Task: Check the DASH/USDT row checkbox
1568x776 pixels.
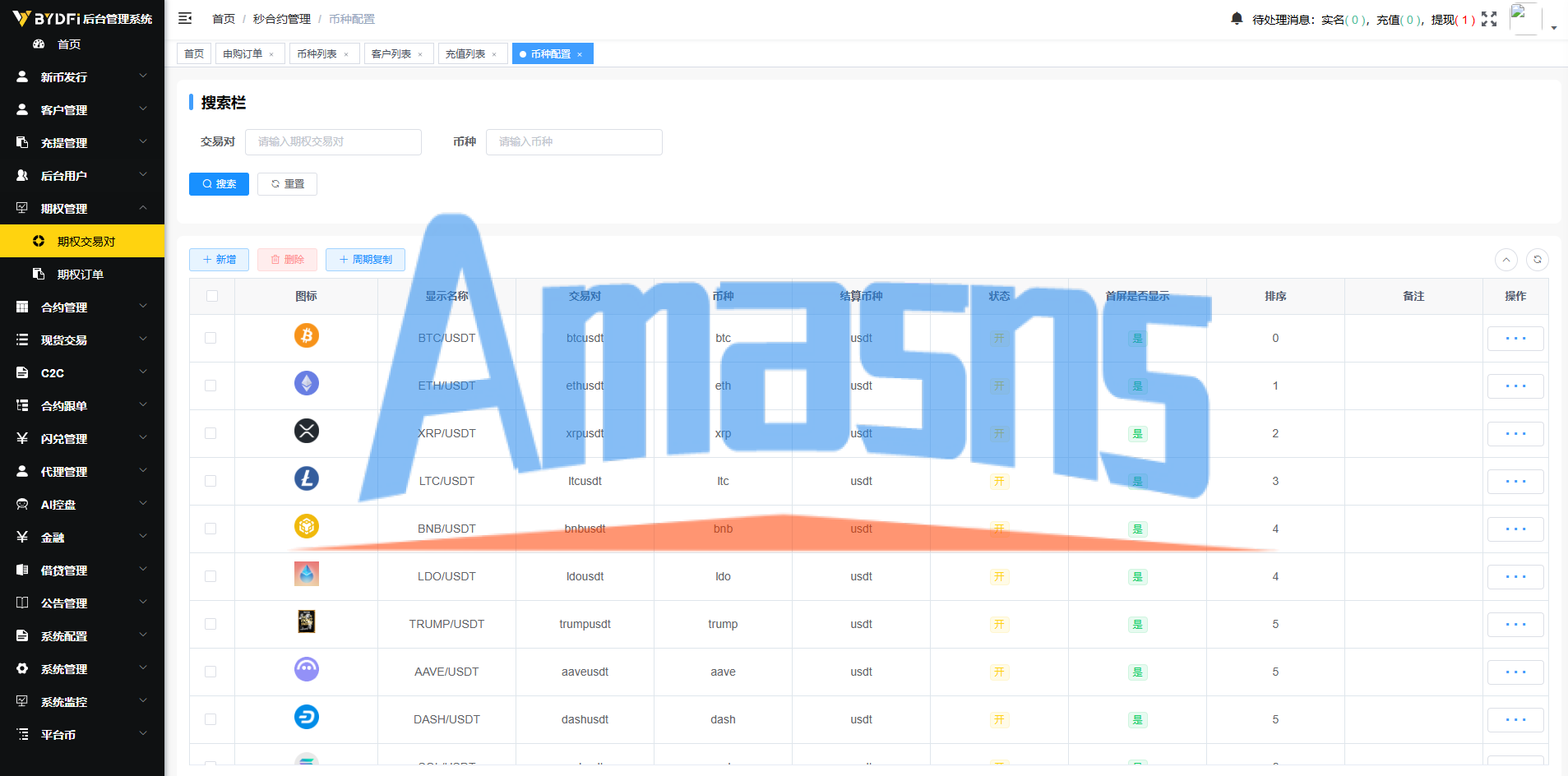Action: [x=210, y=719]
